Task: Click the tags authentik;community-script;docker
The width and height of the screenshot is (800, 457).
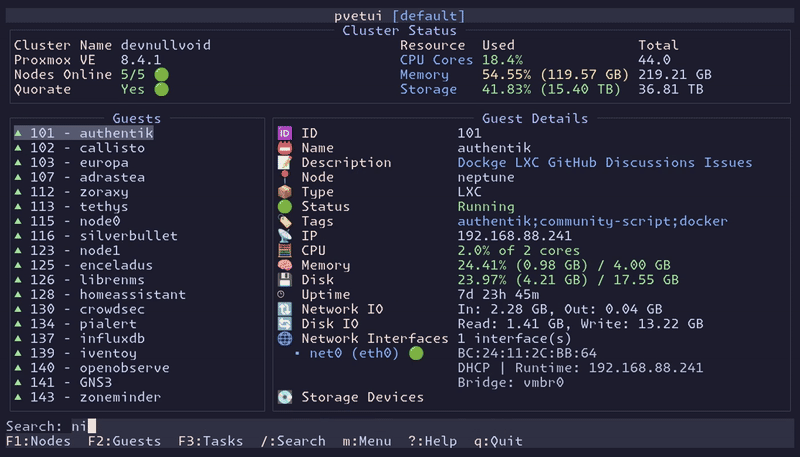Action: 592,221
